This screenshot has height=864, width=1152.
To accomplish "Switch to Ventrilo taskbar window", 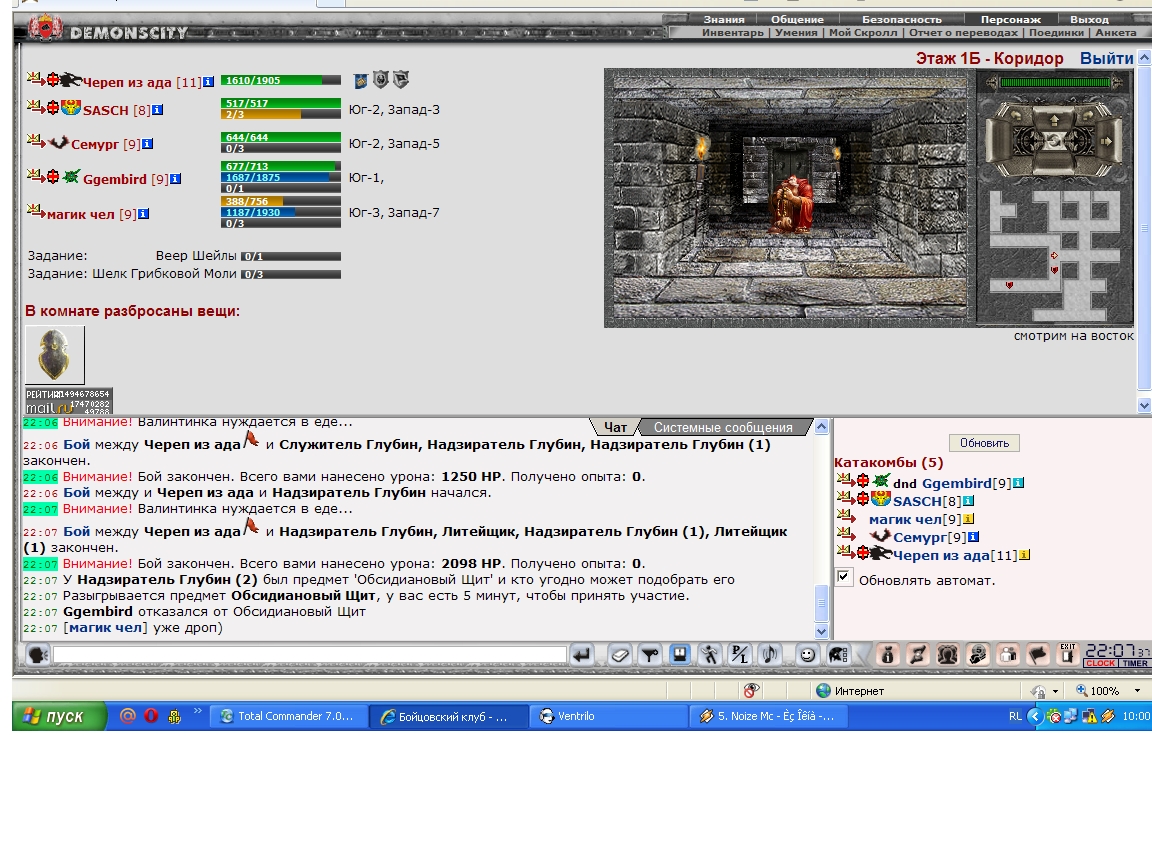I will pyautogui.click(x=608, y=716).
